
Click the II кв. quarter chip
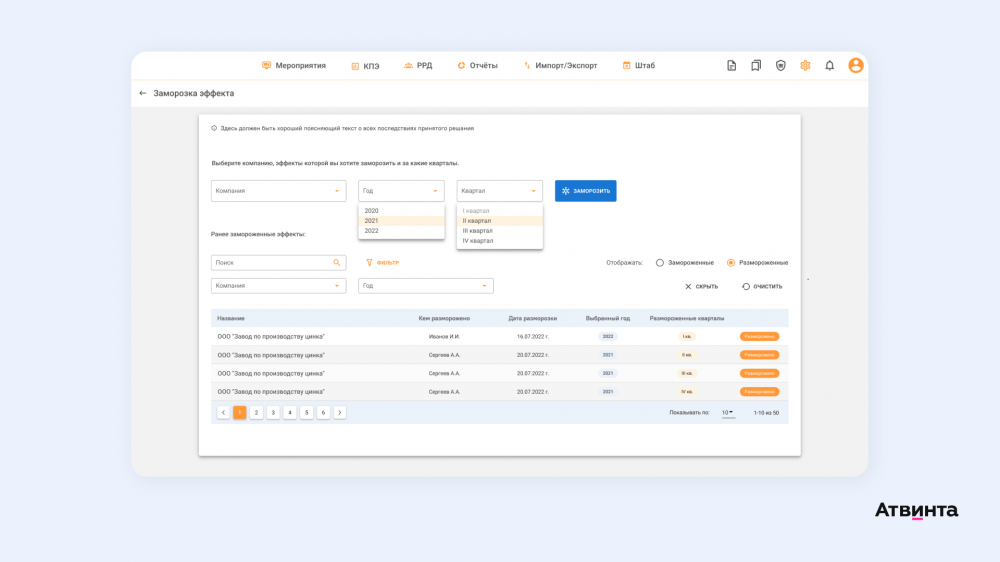click(x=687, y=355)
